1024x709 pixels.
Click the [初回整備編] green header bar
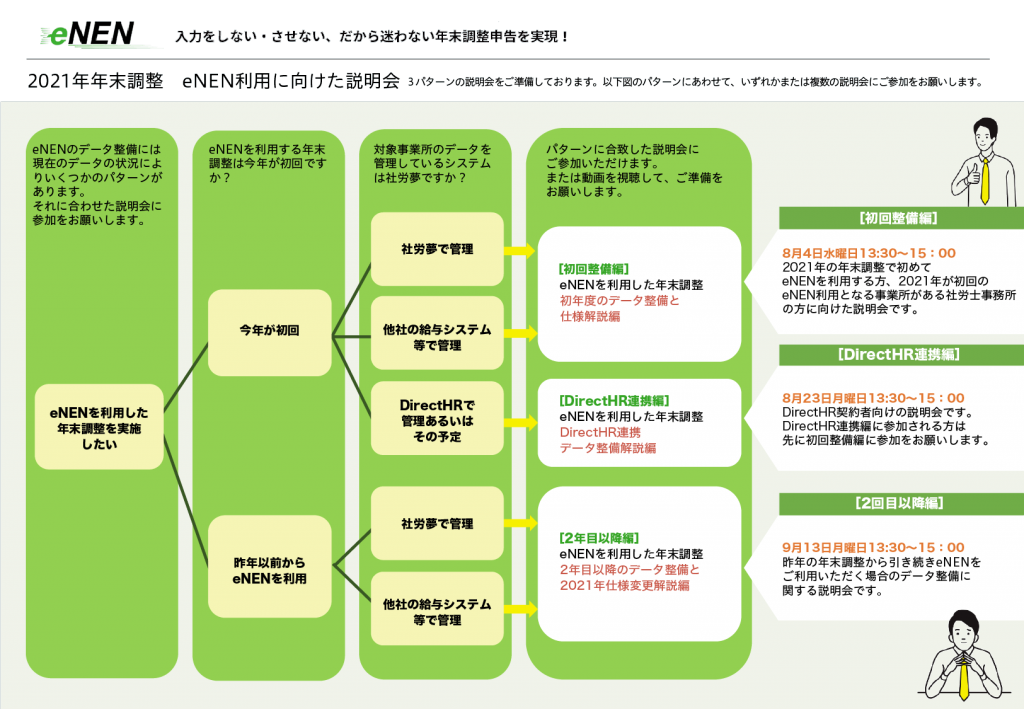click(901, 218)
